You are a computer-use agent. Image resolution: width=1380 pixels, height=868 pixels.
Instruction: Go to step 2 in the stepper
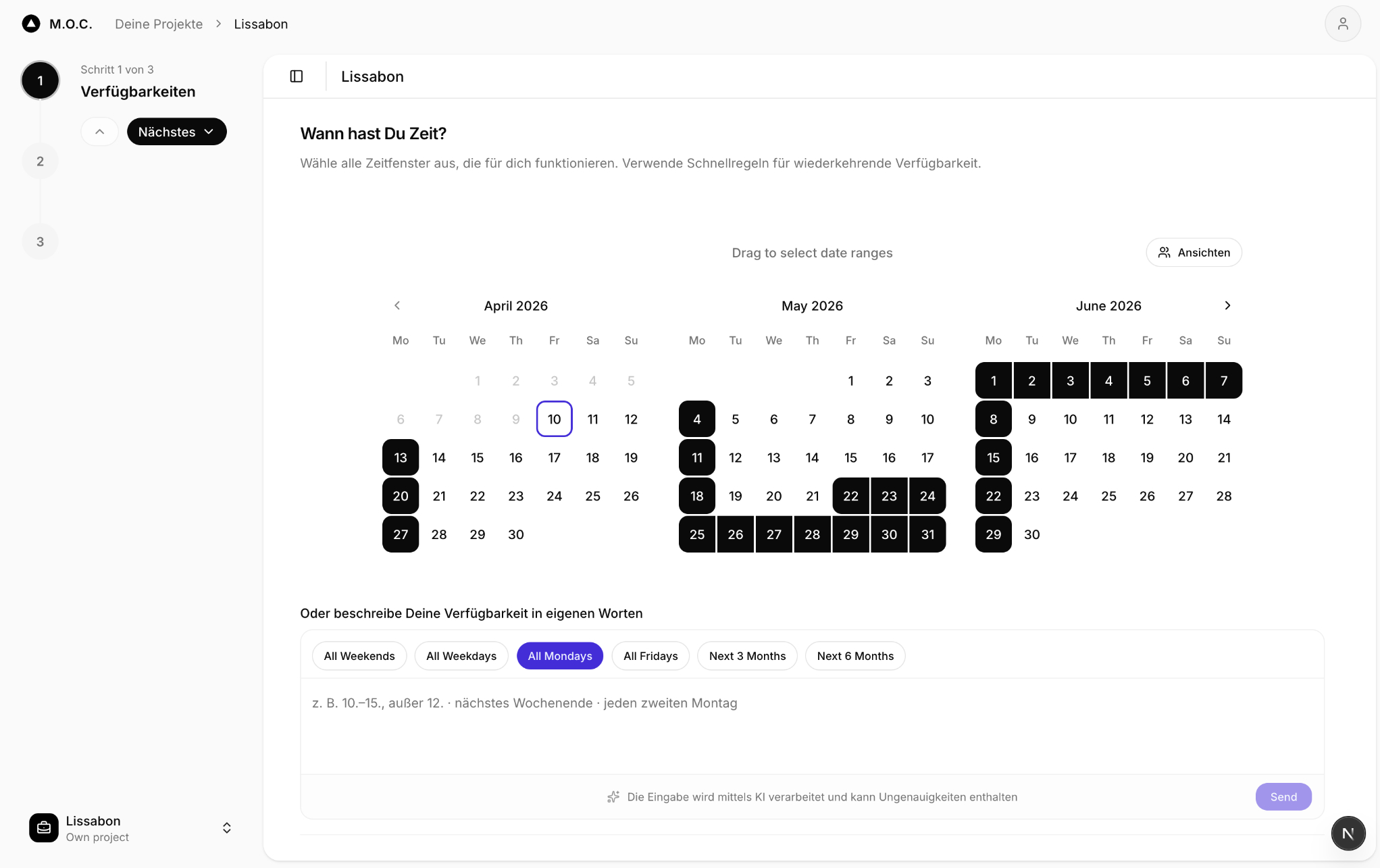[x=40, y=161]
